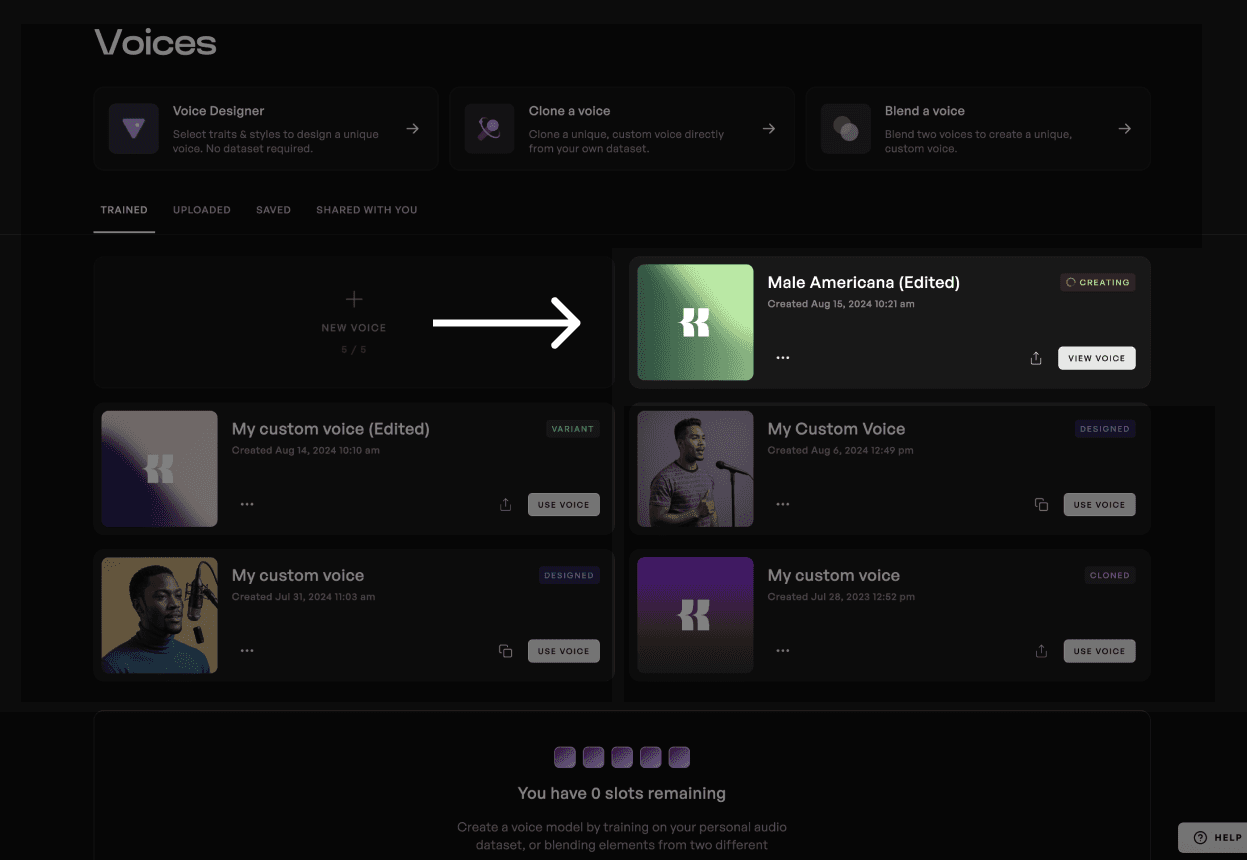The image size is (1247, 860).
Task: Share the voice created Jul 28, 2023
Action: coord(1041,651)
